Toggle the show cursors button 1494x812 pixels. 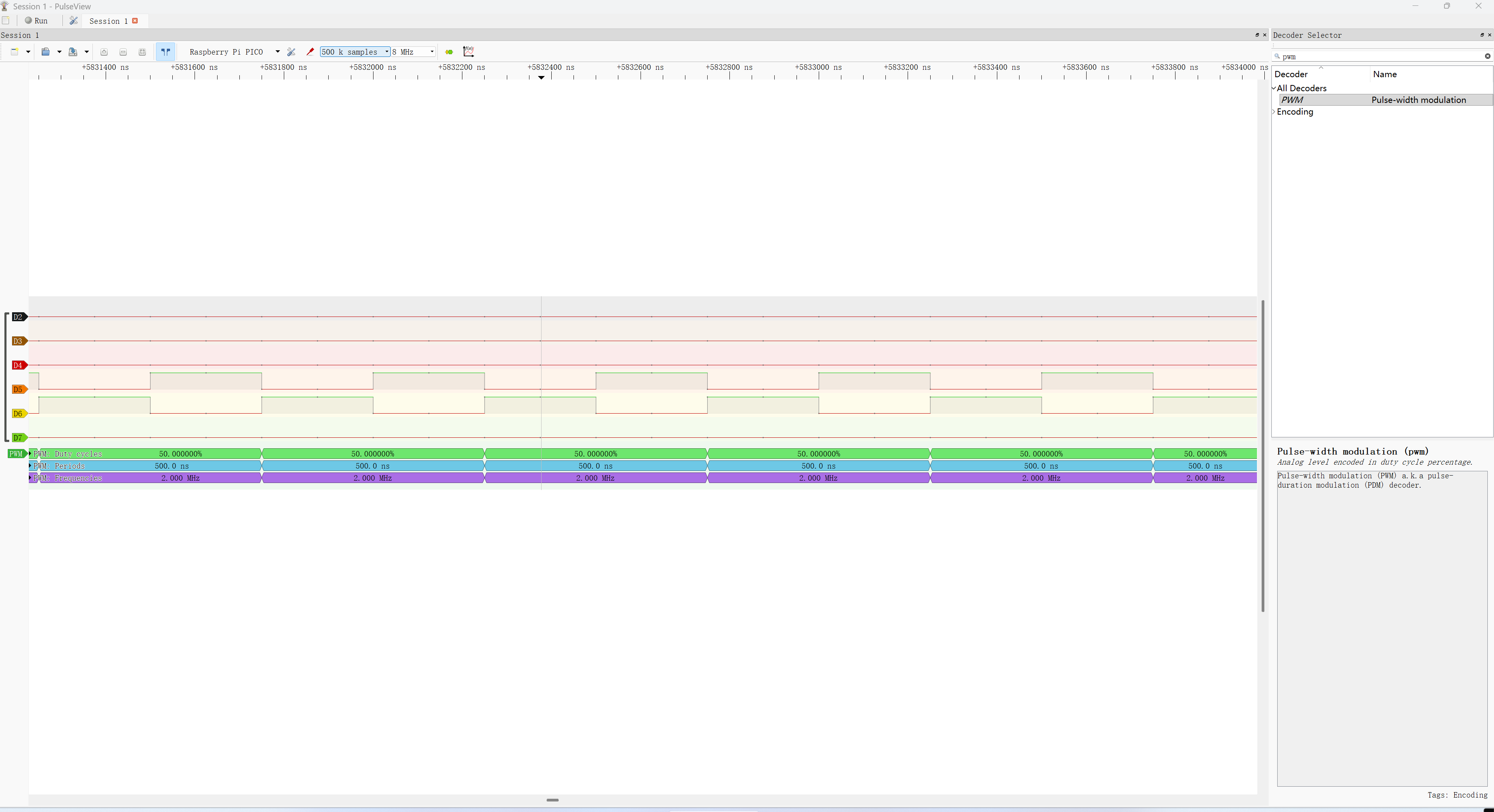click(x=165, y=51)
